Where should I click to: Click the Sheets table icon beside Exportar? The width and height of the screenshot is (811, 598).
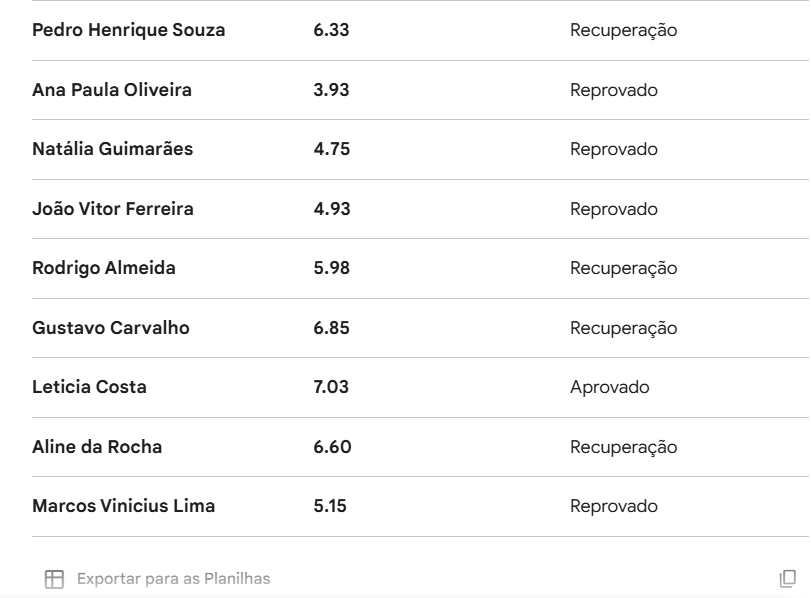pyautogui.click(x=54, y=578)
